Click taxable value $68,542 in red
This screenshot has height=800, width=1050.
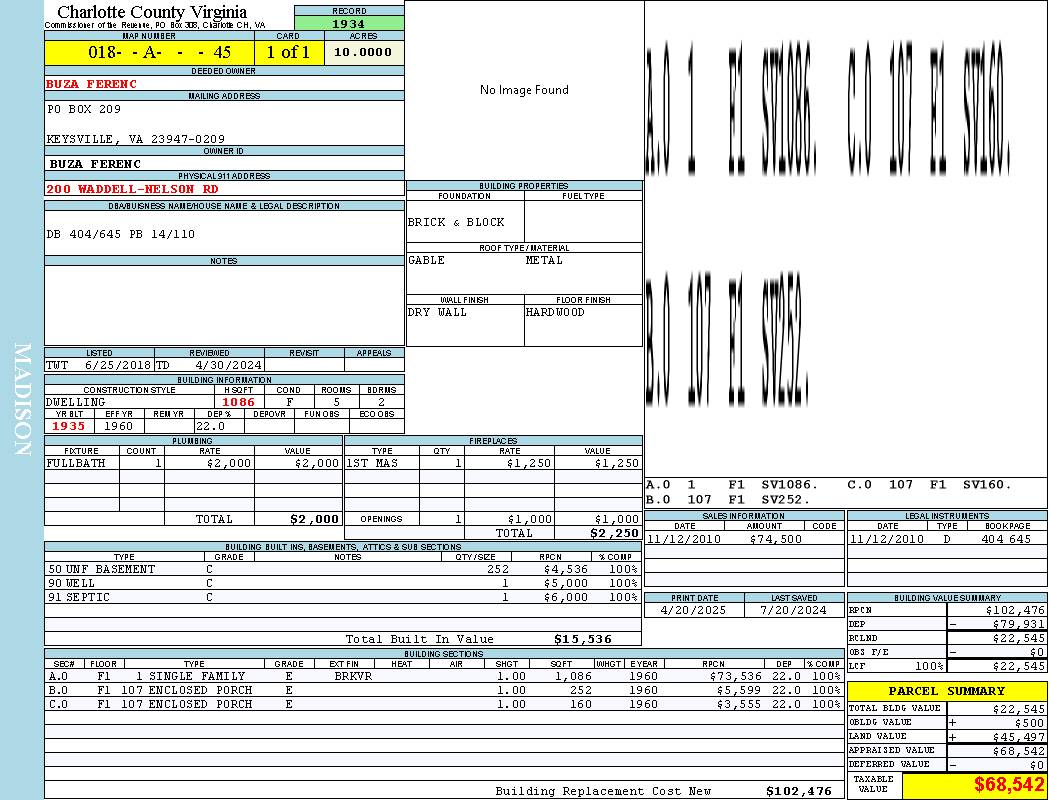[1008, 785]
